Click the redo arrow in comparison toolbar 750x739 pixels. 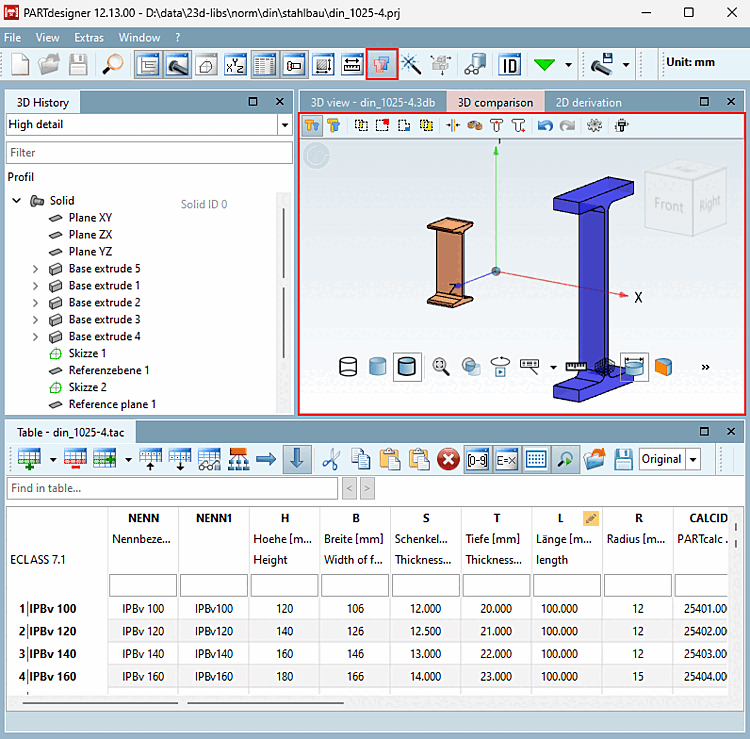pyautogui.click(x=567, y=125)
